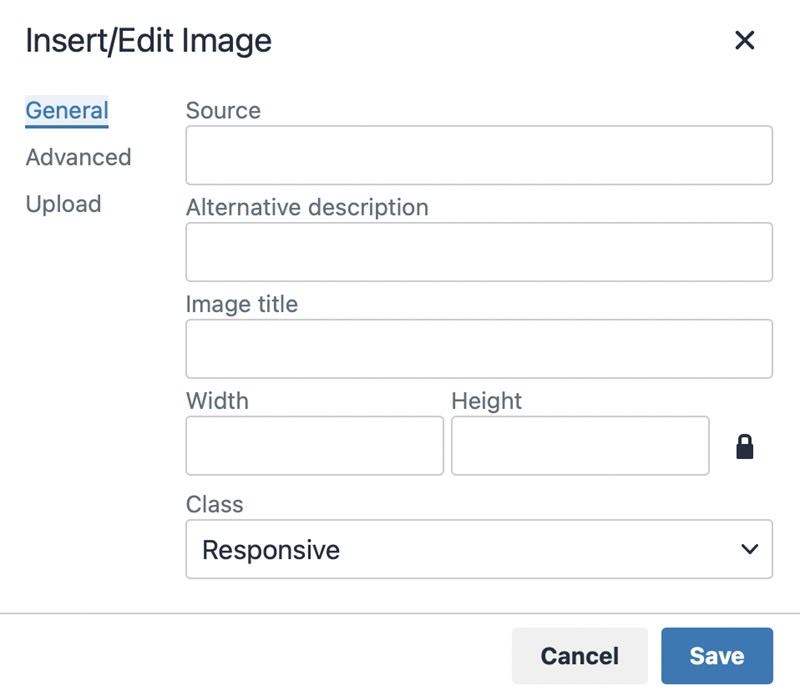Go to the Upload tab
This screenshot has height=696, width=800.
click(x=63, y=204)
